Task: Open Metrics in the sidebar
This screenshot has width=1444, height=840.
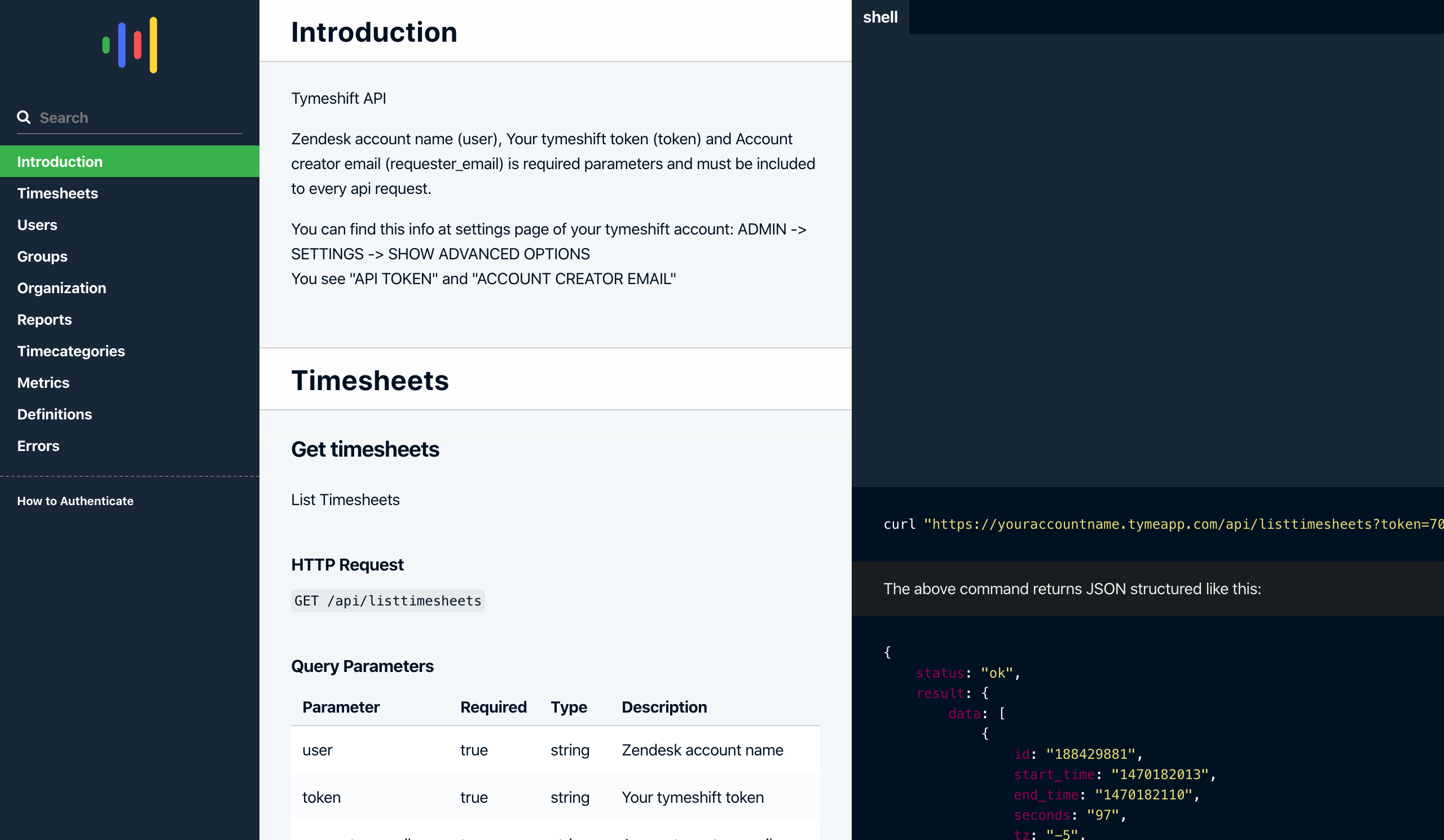Action: click(130, 382)
